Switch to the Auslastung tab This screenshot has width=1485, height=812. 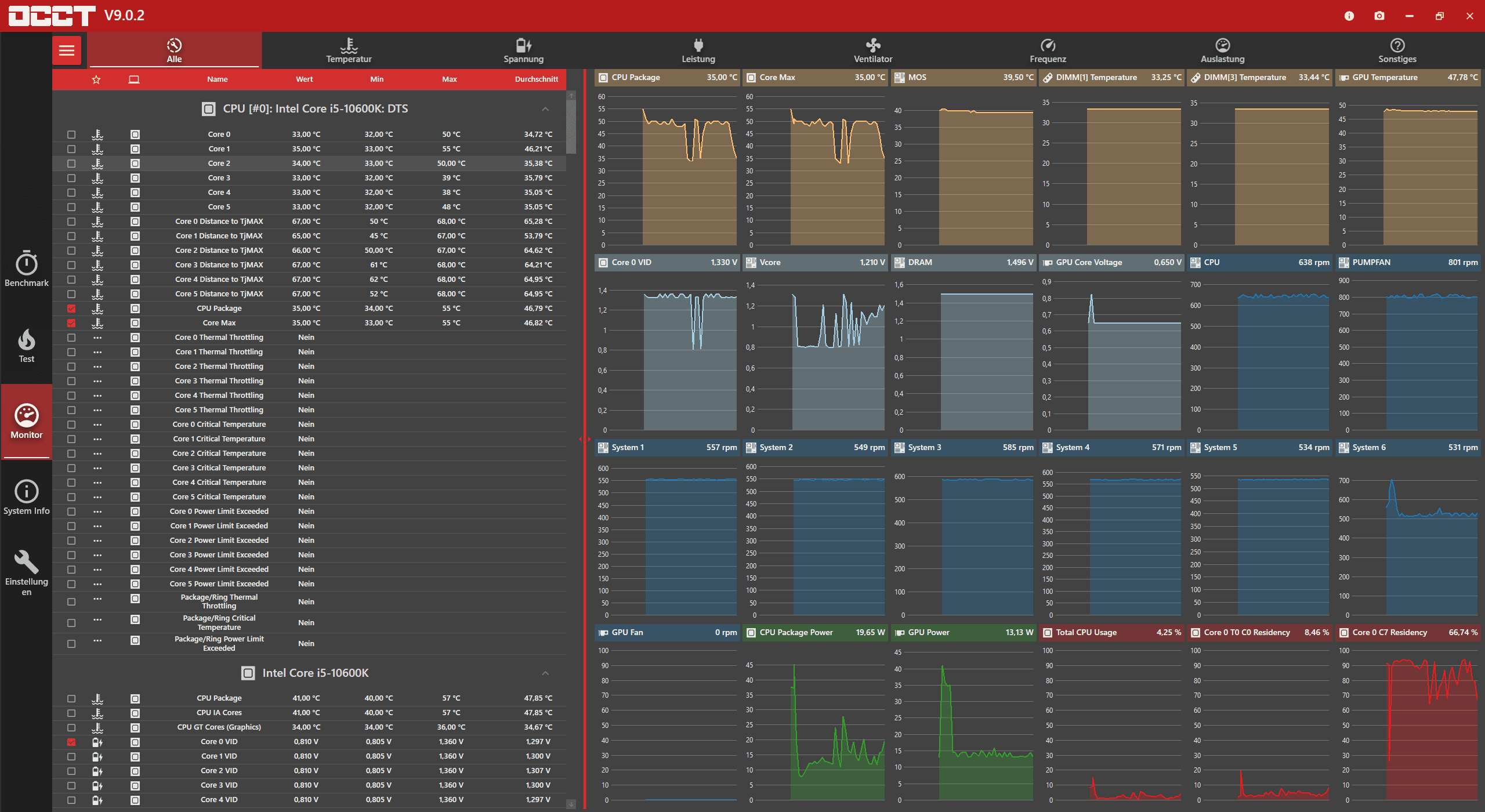tap(1223, 50)
